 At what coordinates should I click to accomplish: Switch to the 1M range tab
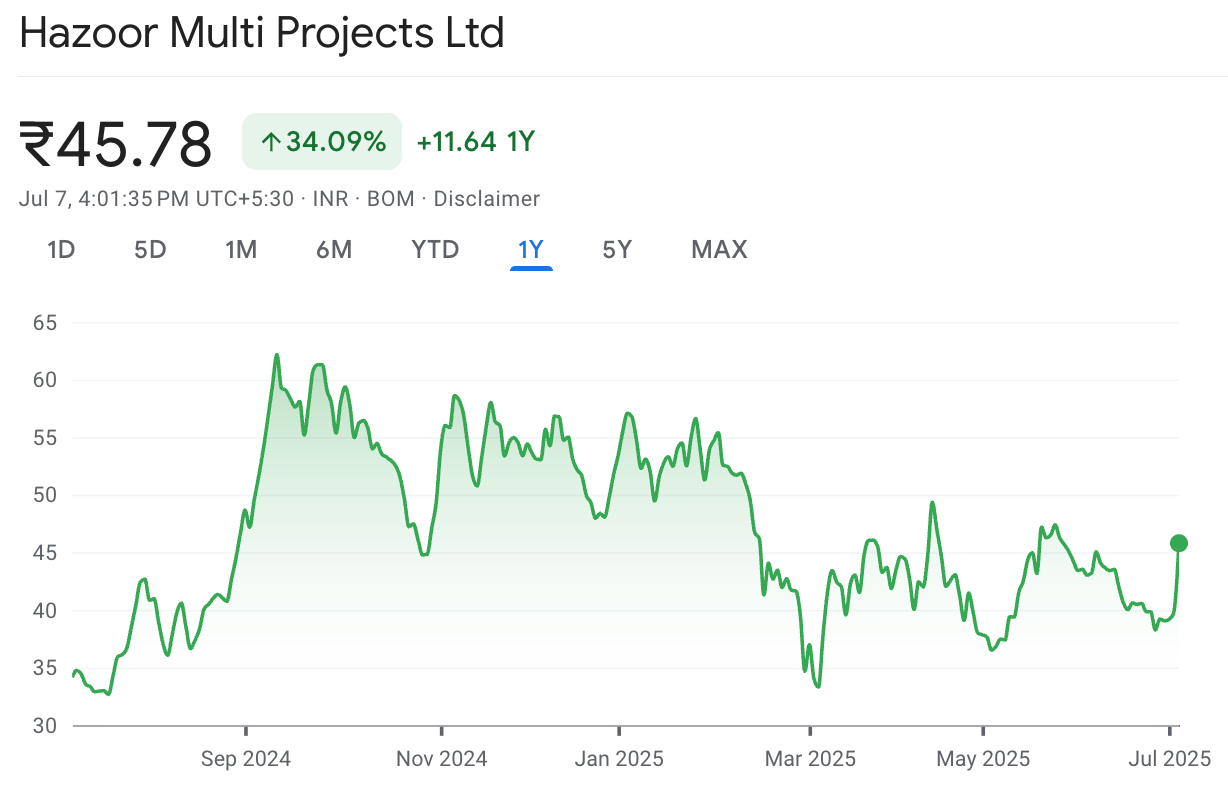point(241,249)
